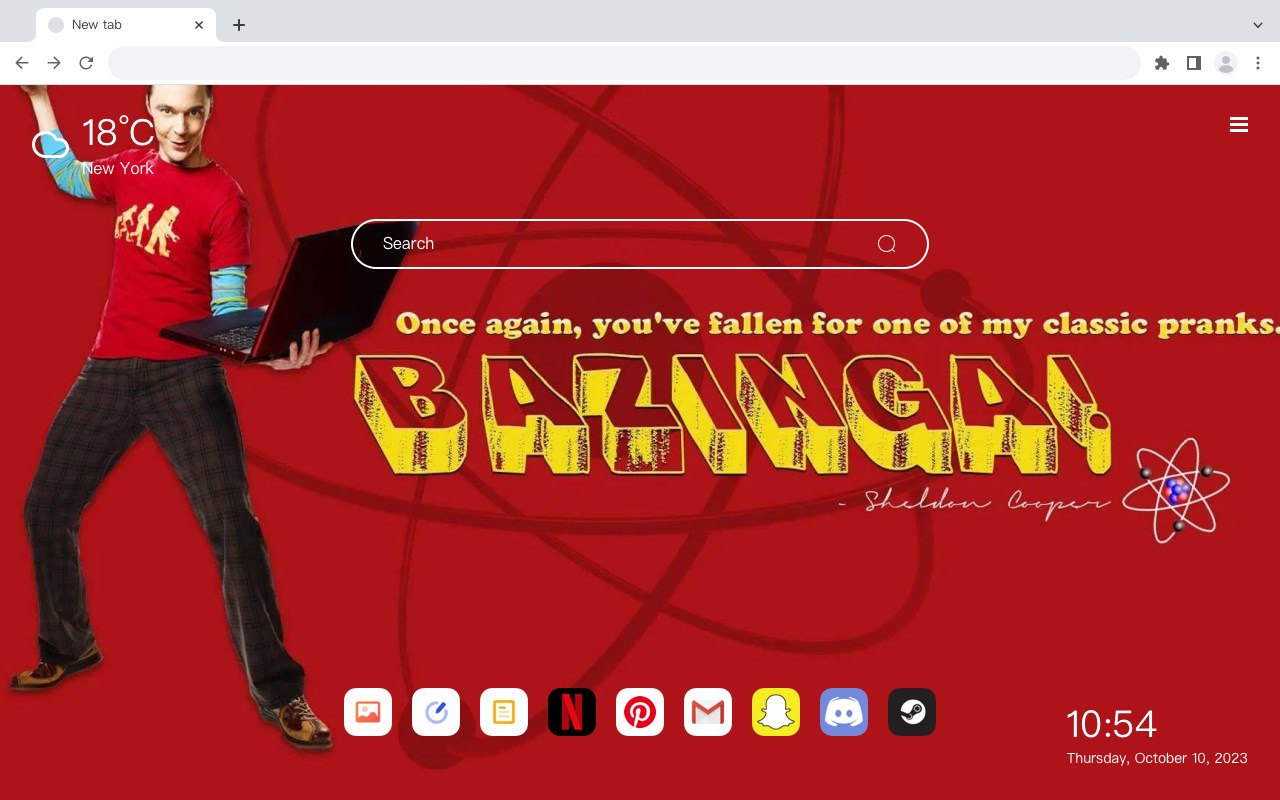Viewport: 1280px width, 800px height.
Task: Click the magnifier search icon
Action: click(886, 244)
